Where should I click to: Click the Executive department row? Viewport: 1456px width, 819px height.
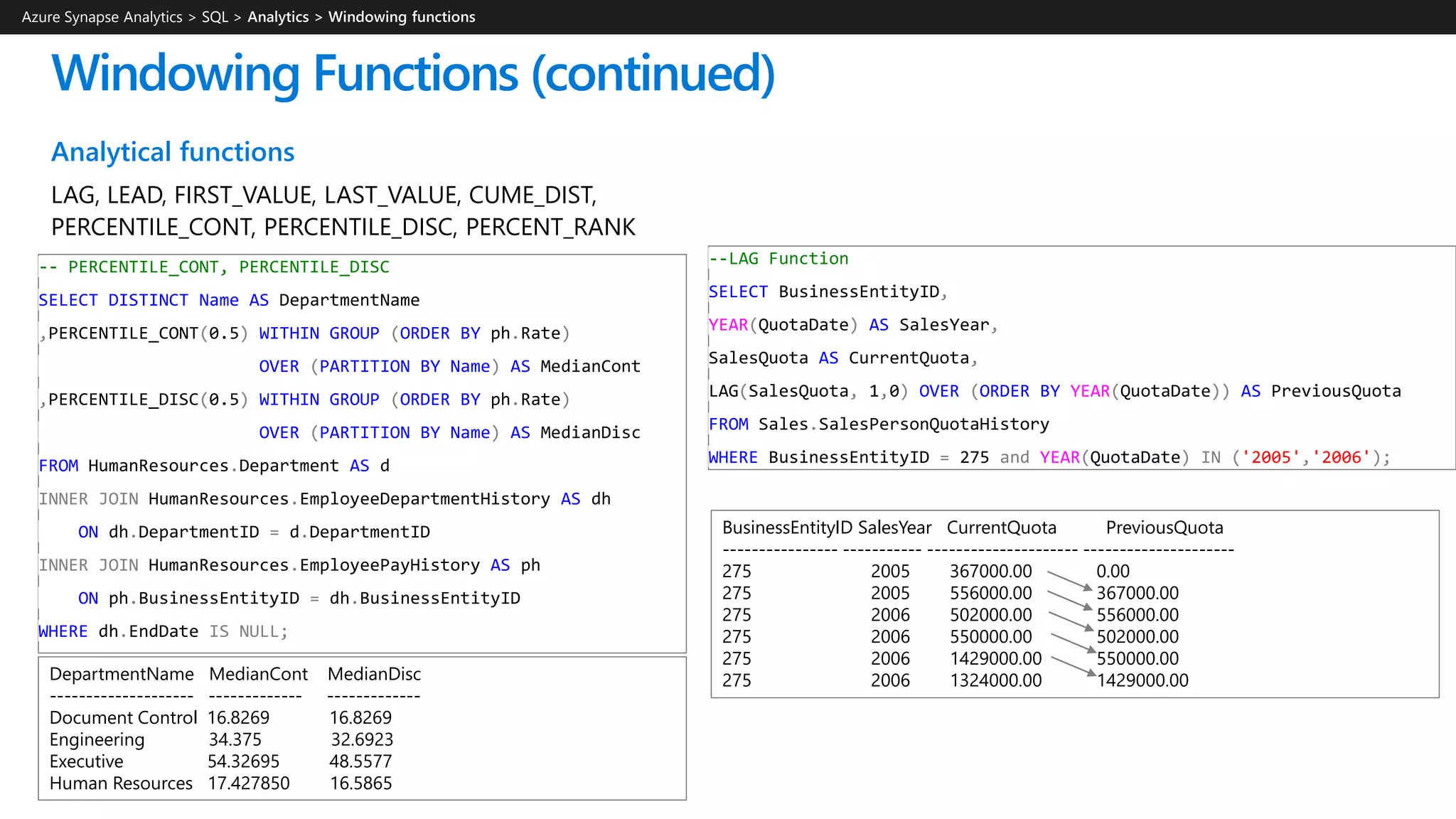[86, 761]
